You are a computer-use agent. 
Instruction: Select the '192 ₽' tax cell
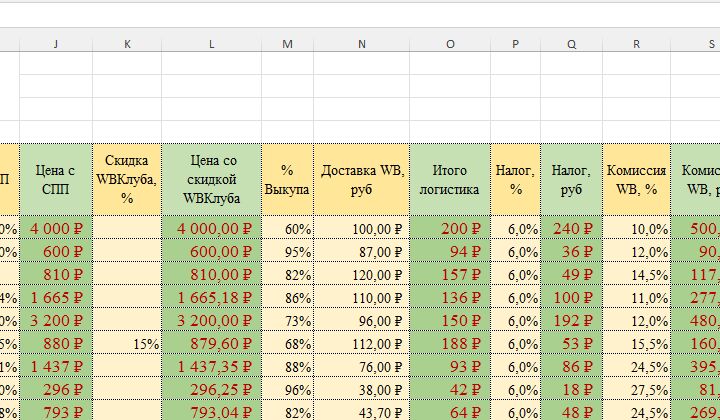(x=572, y=320)
